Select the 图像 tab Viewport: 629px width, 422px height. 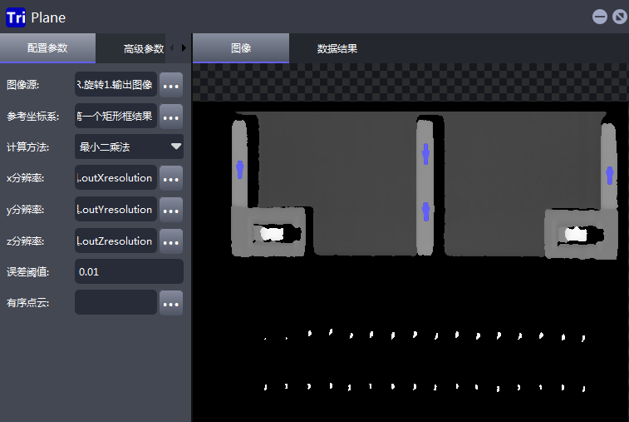coord(240,48)
